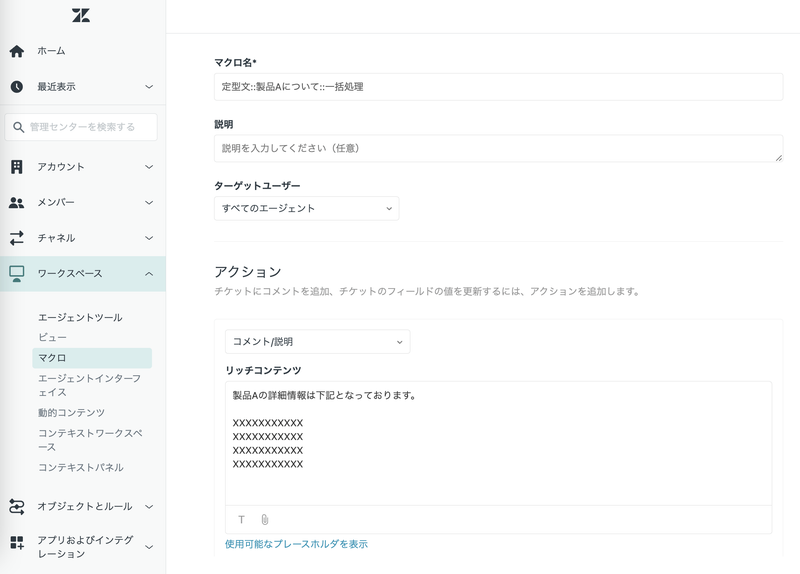Click the アクション heading text
Image resolution: width=800 pixels, height=574 pixels.
coord(247,271)
